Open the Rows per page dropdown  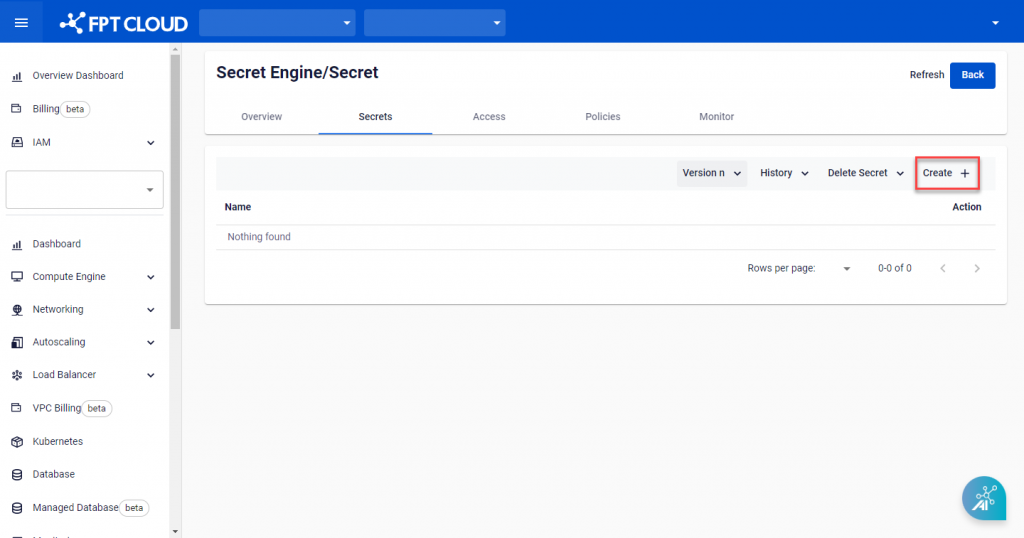846,268
